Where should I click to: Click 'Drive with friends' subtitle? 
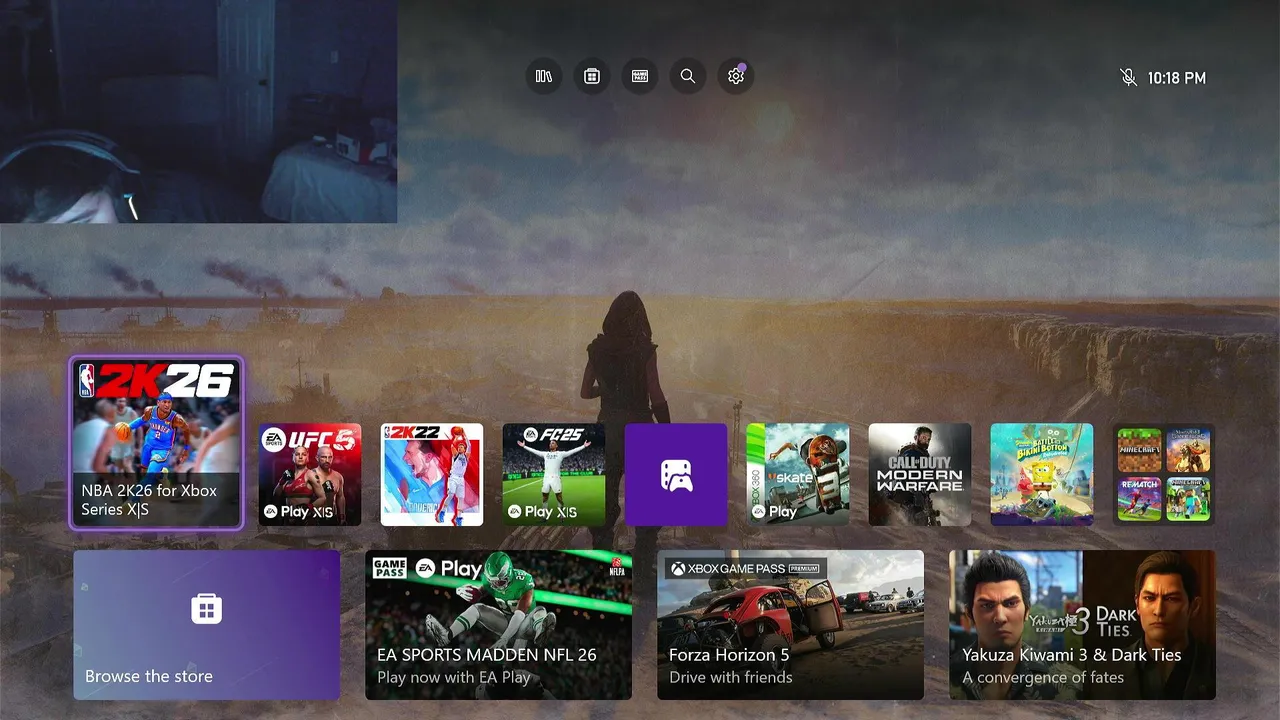click(x=731, y=678)
